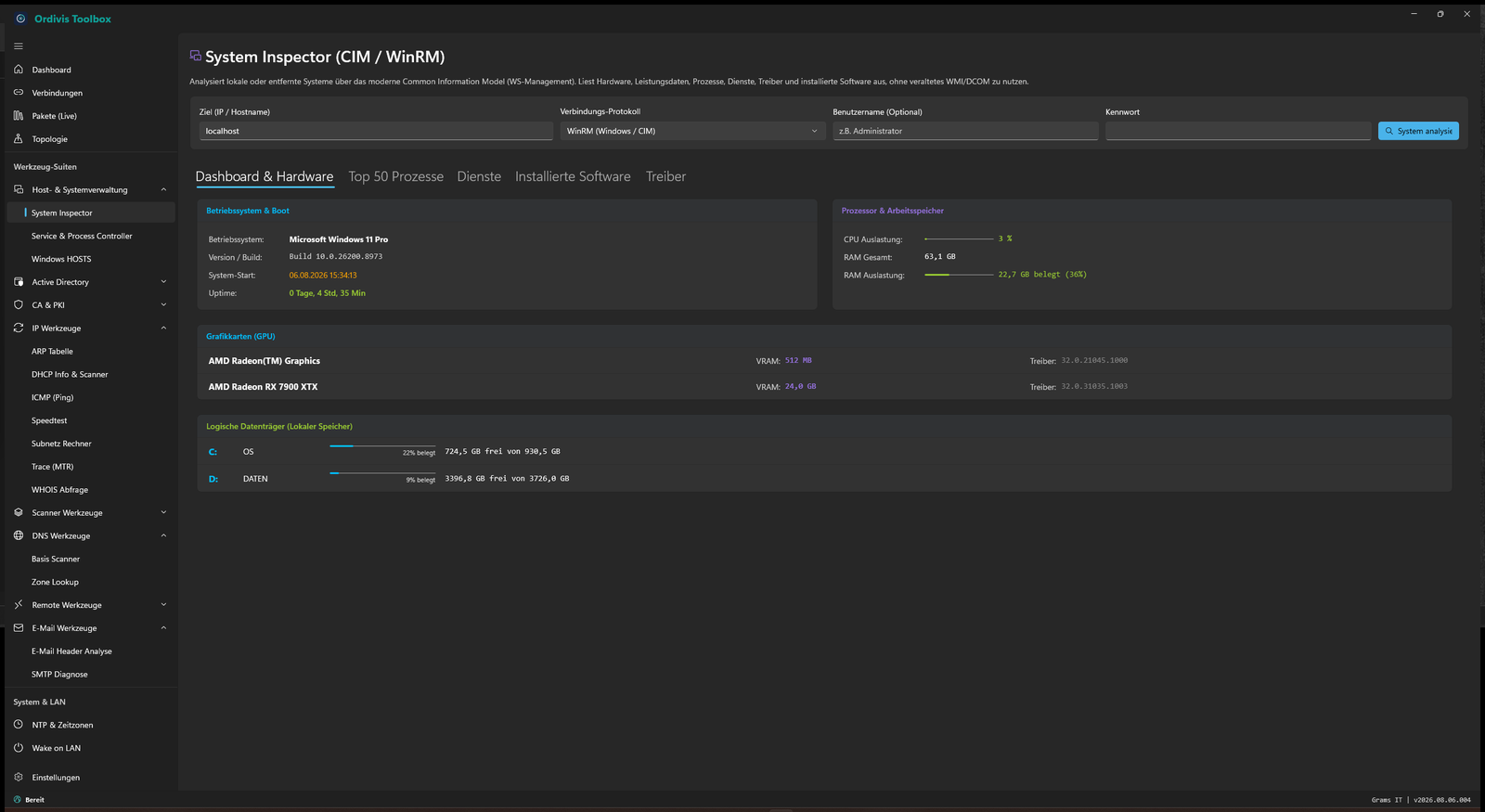The height and width of the screenshot is (812, 1485).
Task: Click the version text v2026.08.06.004
Action: click(1442, 800)
